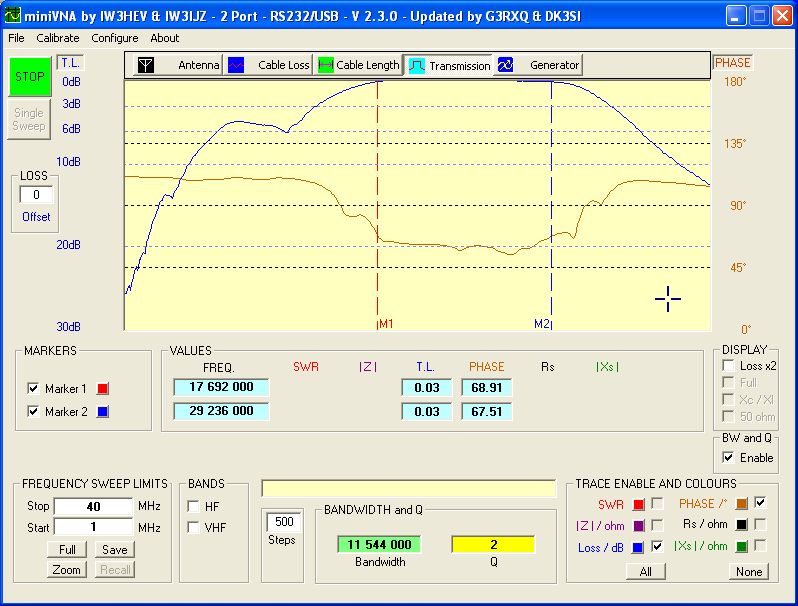This screenshot has height=606, width=798.
Task: Toggle the Marker 2 checkbox
Action: [x=33, y=412]
